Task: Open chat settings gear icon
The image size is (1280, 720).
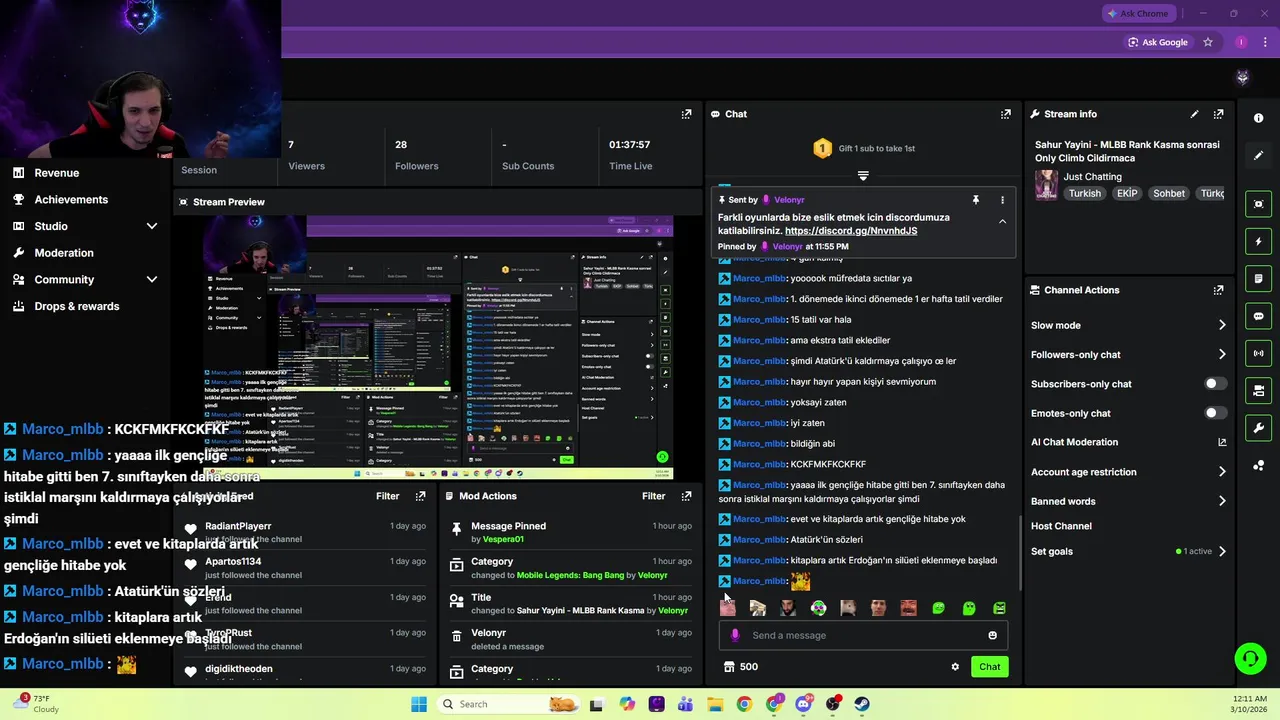Action: [955, 667]
